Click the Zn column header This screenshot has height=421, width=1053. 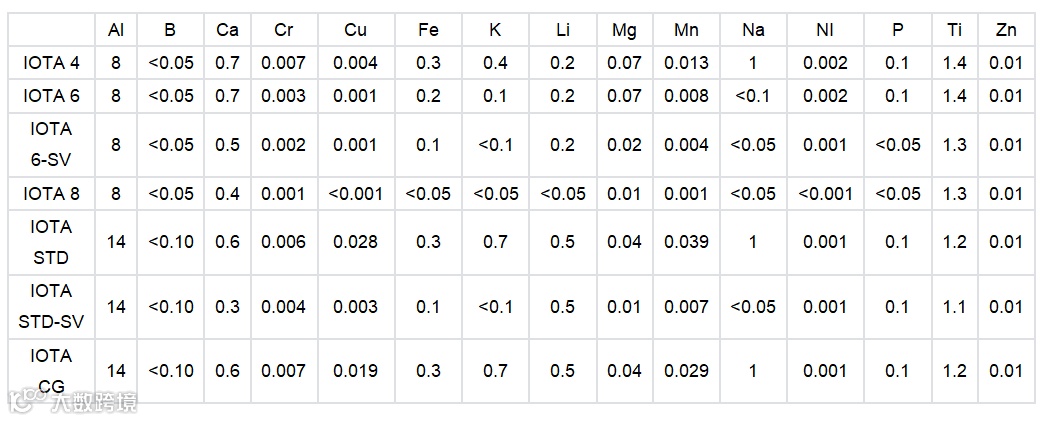1005,30
